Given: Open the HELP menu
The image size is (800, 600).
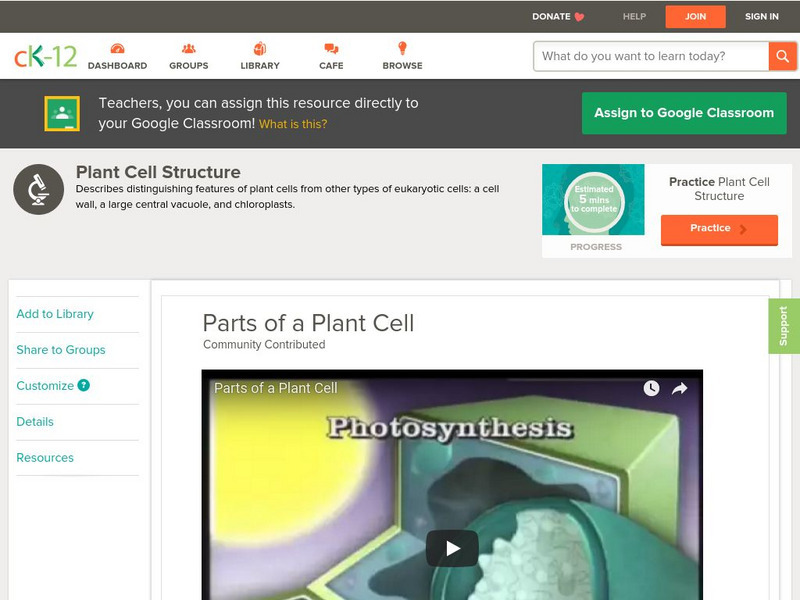Looking at the screenshot, I should [x=634, y=16].
